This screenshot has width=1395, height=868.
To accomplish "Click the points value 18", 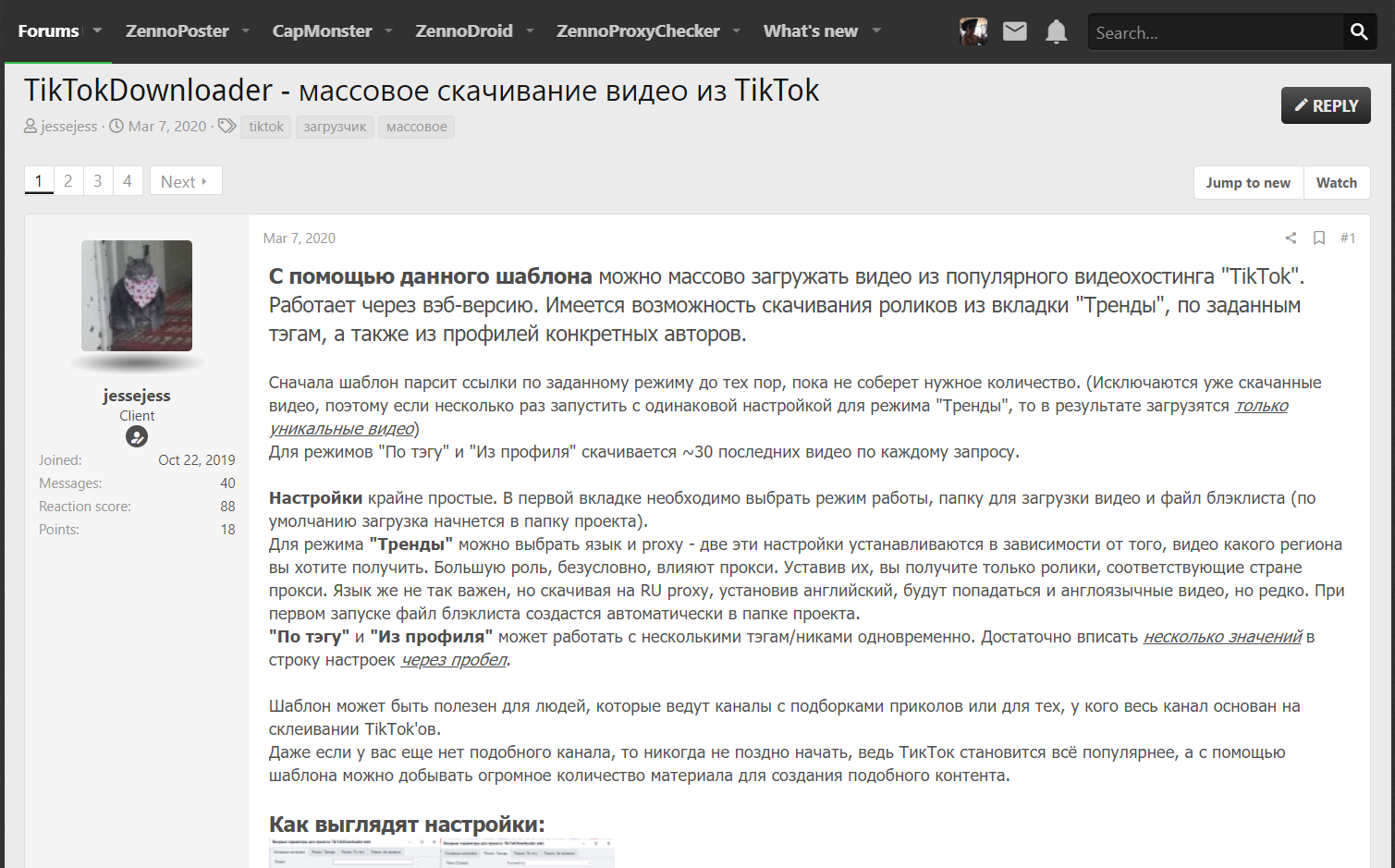I will pos(227,530).
